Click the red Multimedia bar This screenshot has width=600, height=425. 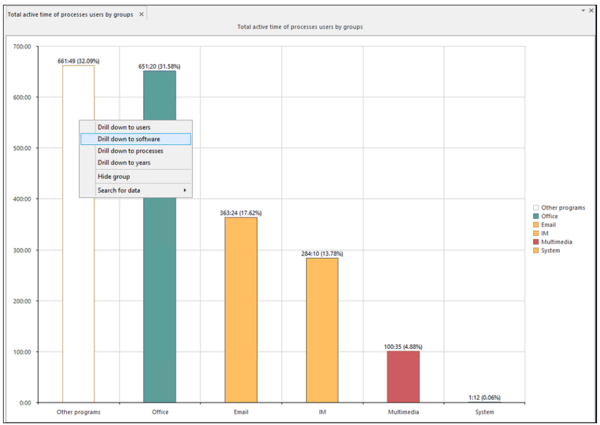tap(403, 376)
